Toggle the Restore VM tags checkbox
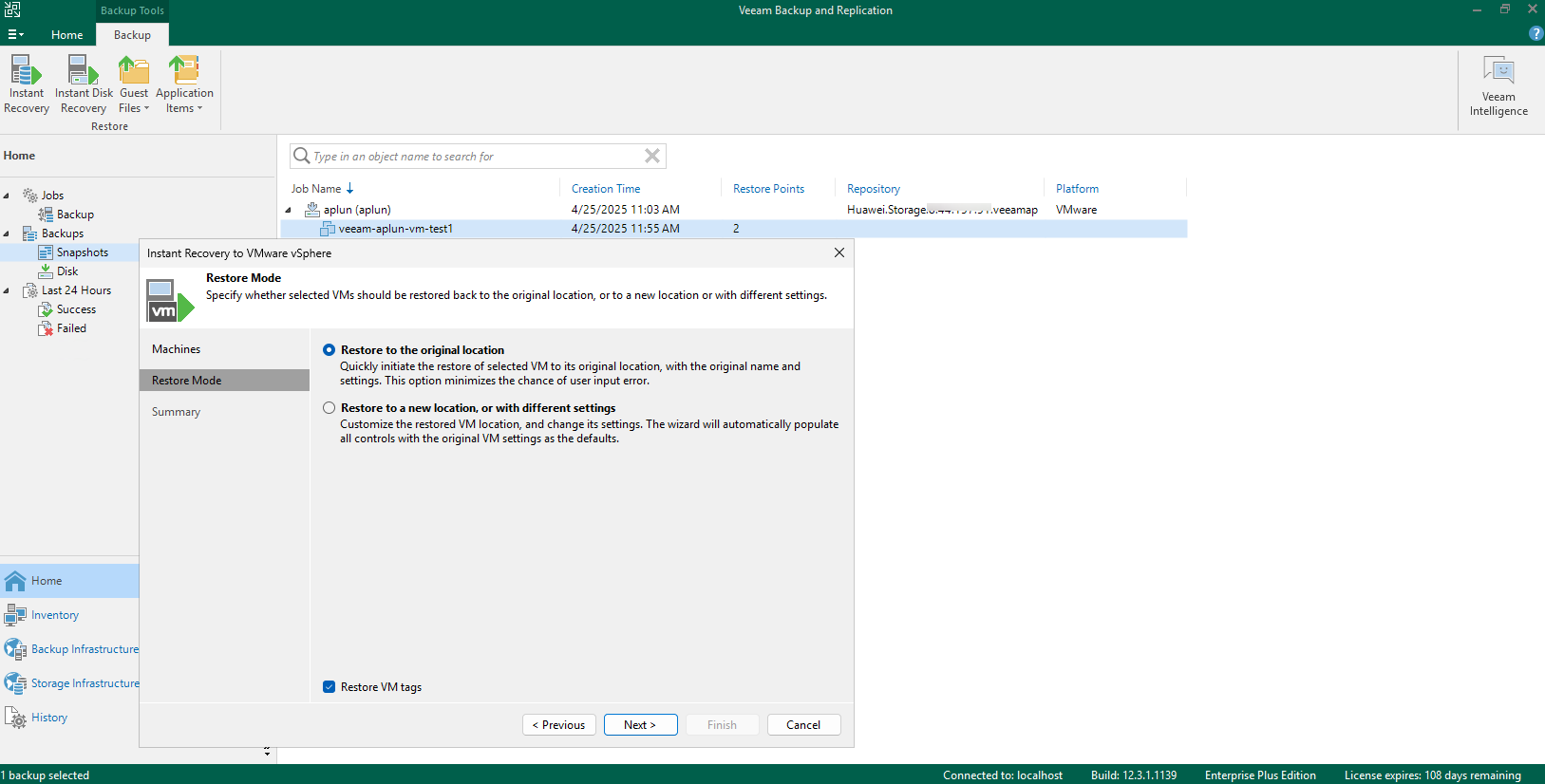Viewport: 1545px width, 784px height. (x=329, y=687)
